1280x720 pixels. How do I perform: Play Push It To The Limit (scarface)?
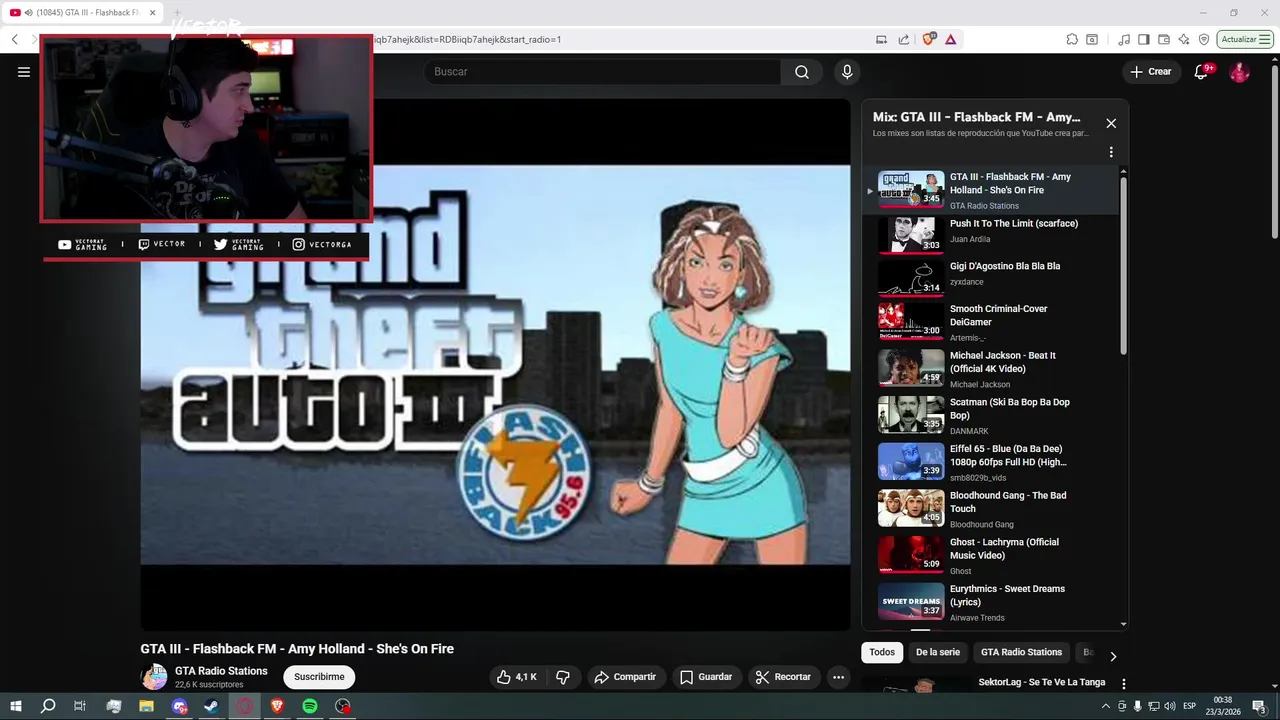tap(990, 234)
